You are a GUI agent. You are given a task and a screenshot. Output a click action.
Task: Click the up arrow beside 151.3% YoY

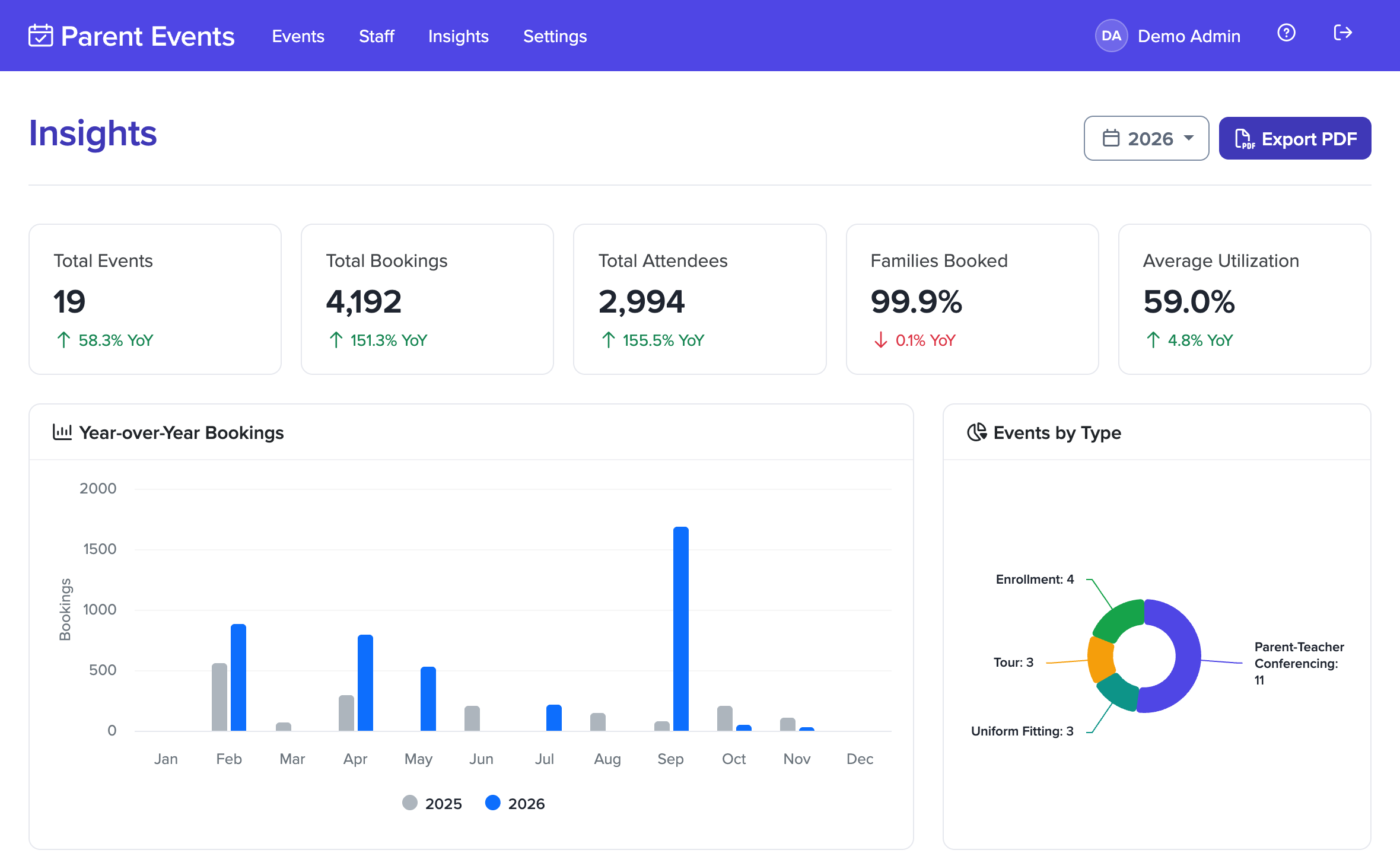pyautogui.click(x=336, y=340)
